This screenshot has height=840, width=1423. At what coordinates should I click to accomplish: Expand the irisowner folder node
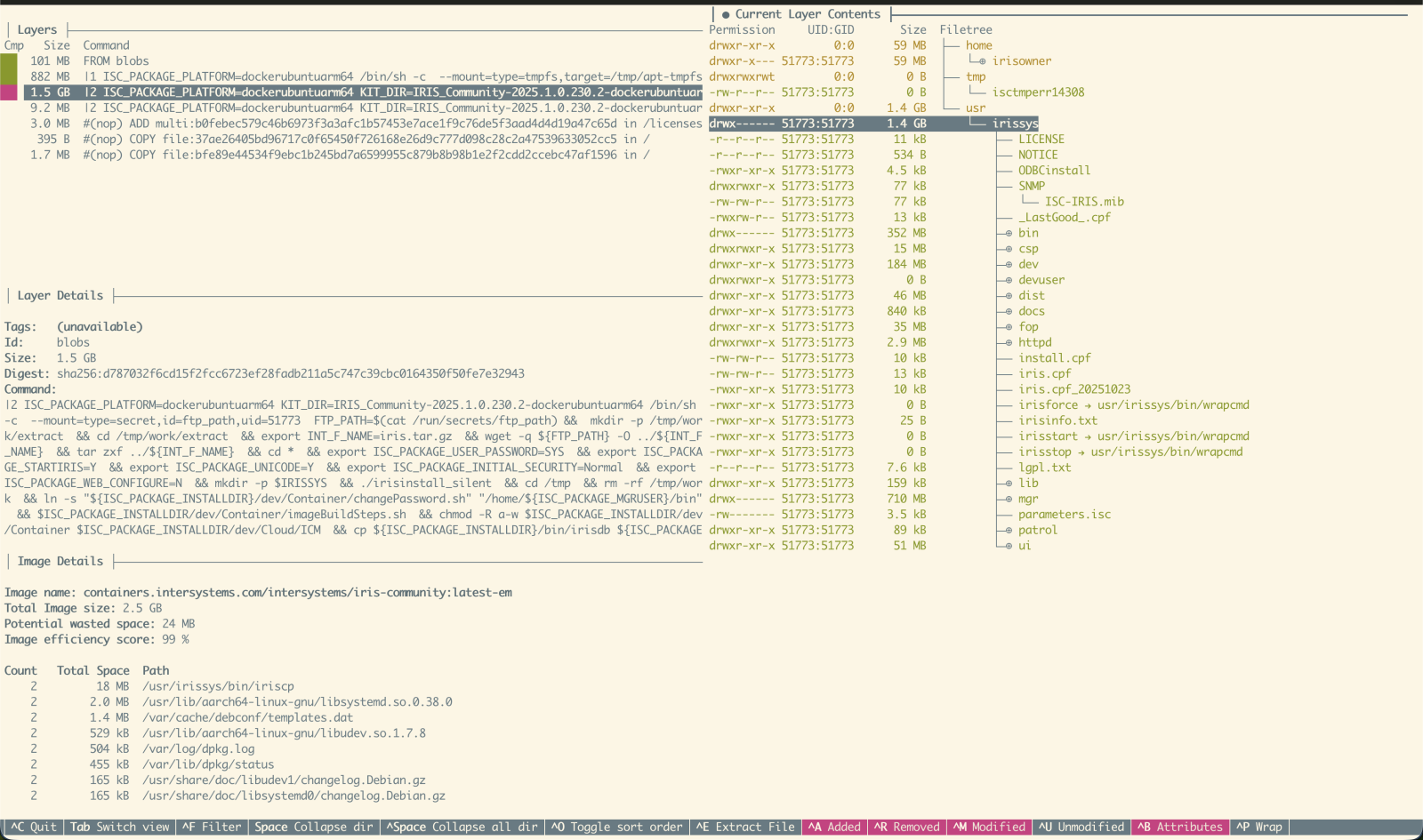tap(1021, 61)
